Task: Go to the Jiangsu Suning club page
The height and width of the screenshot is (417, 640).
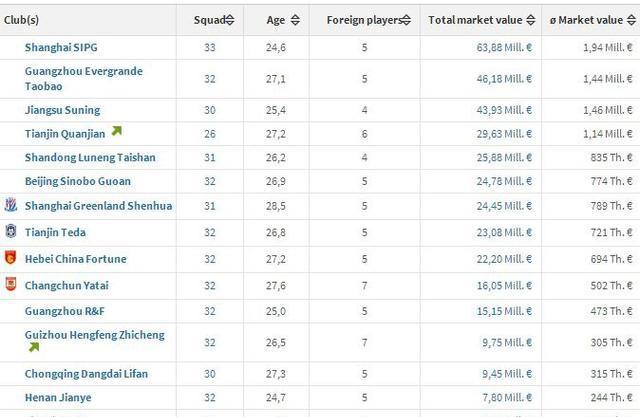Action: pos(62,110)
